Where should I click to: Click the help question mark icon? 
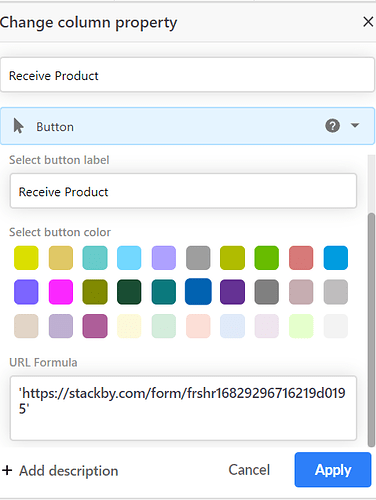332,126
